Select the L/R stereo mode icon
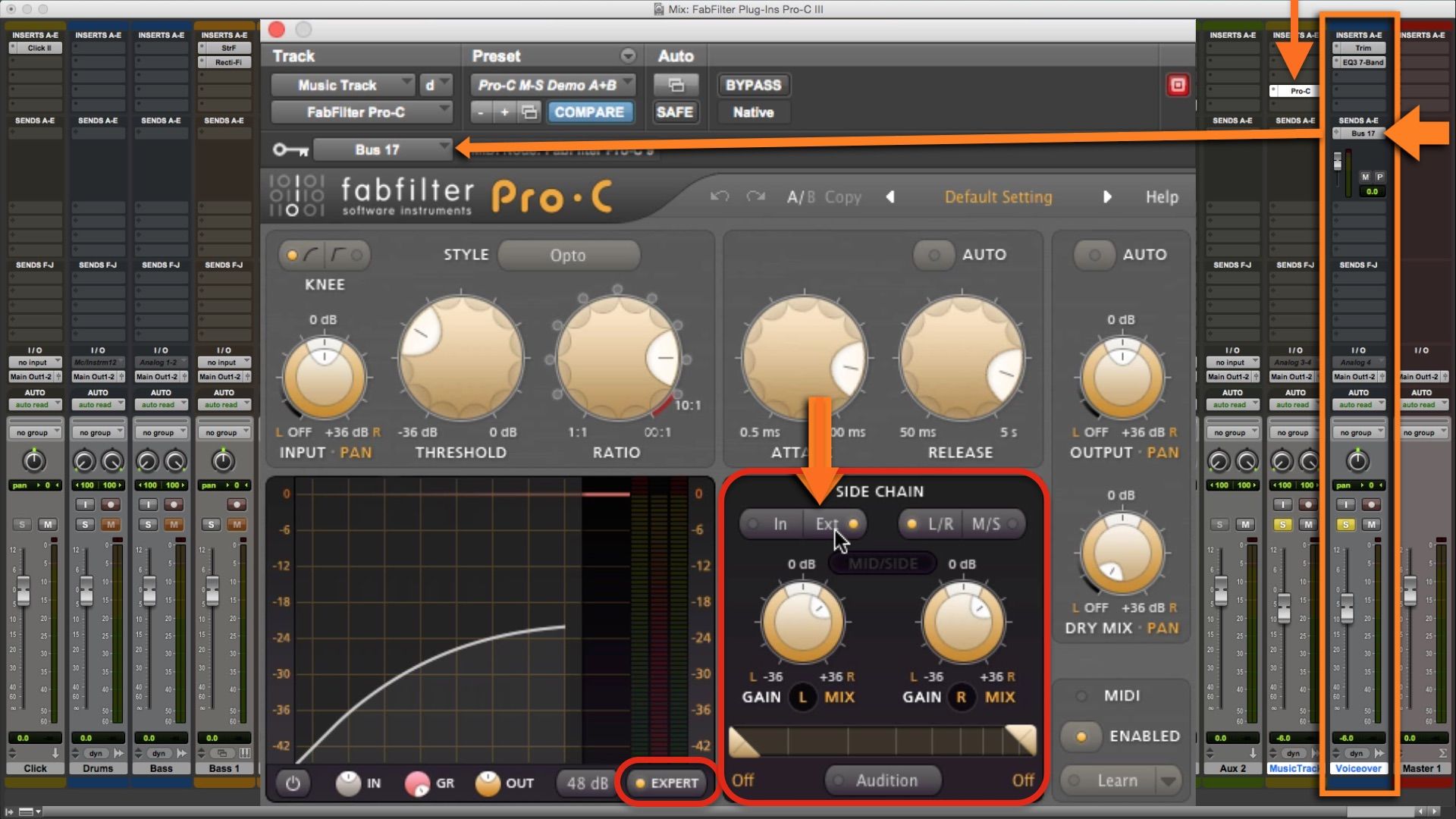 click(939, 523)
